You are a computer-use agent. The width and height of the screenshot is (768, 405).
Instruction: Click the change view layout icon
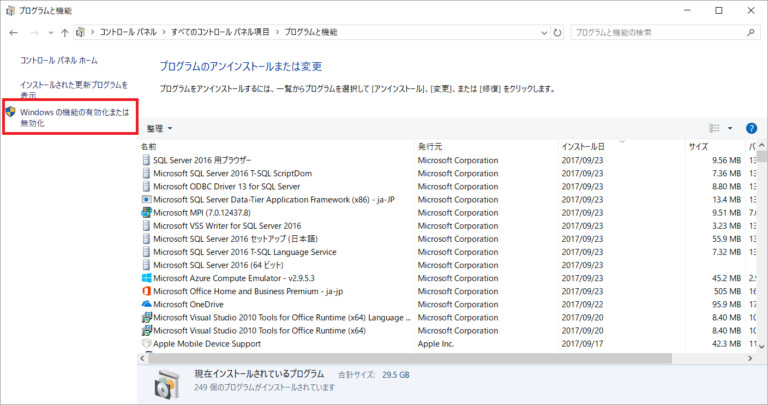pyautogui.click(x=714, y=129)
